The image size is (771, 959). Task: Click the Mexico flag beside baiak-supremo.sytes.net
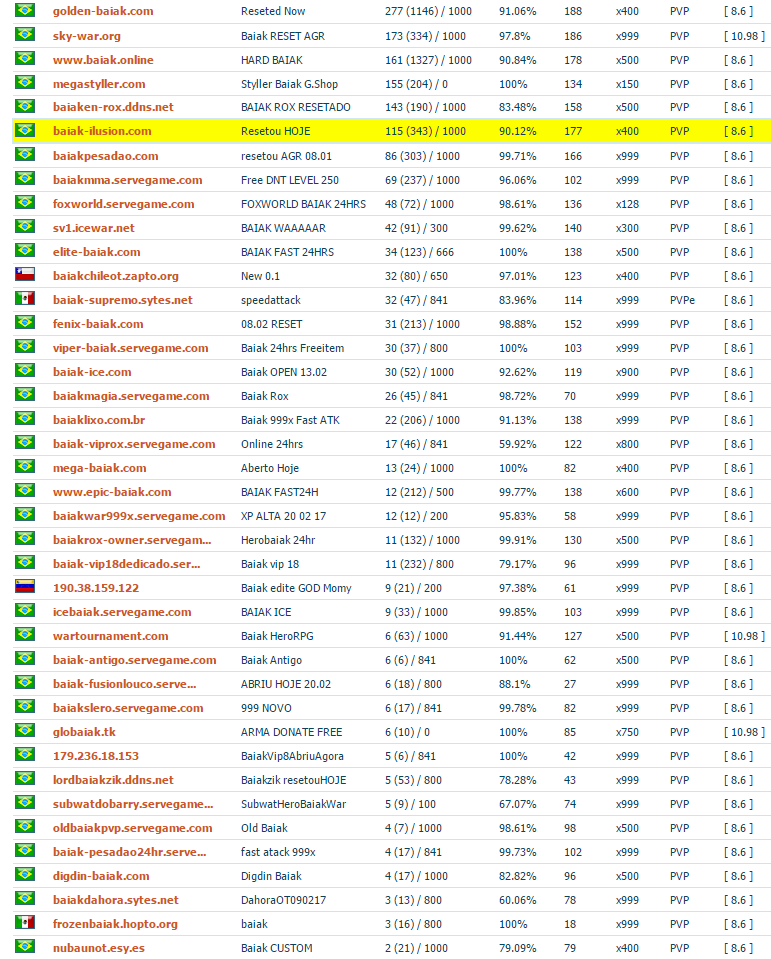click(25, 299)
